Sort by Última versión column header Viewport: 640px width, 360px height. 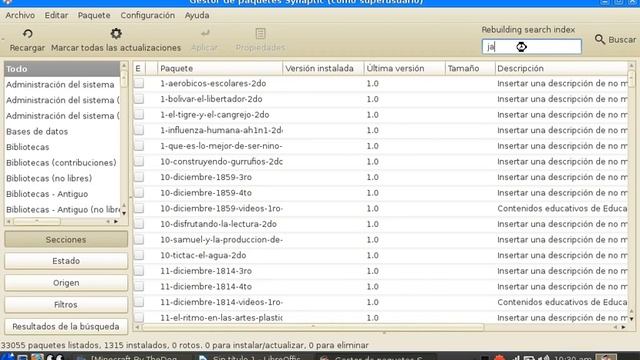(404, 69)
